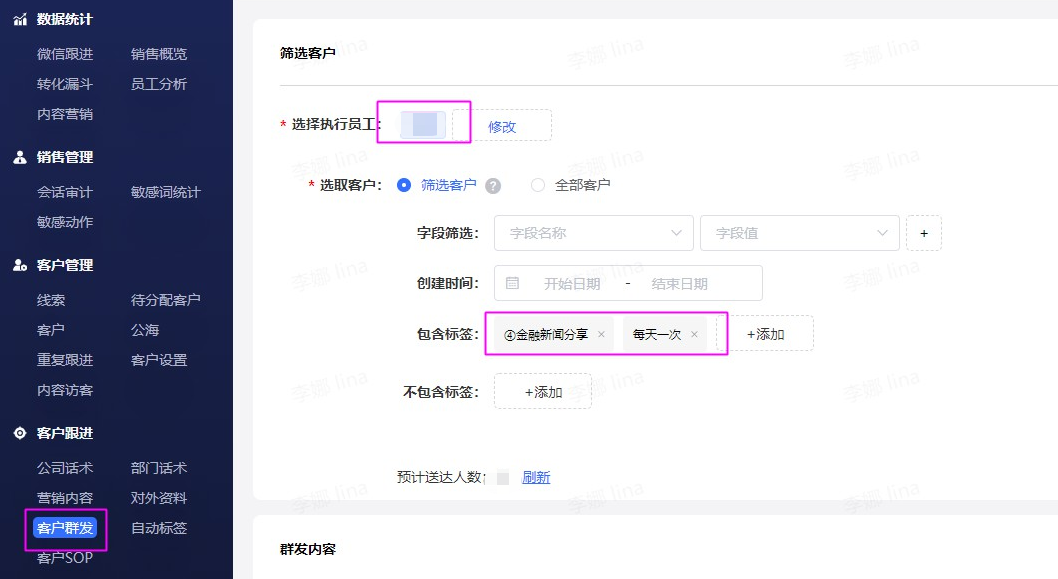This screenshot has height=579, width=1058.
Task: Open 自动标签 in sidebar
Action: click(x=159, y=528)
